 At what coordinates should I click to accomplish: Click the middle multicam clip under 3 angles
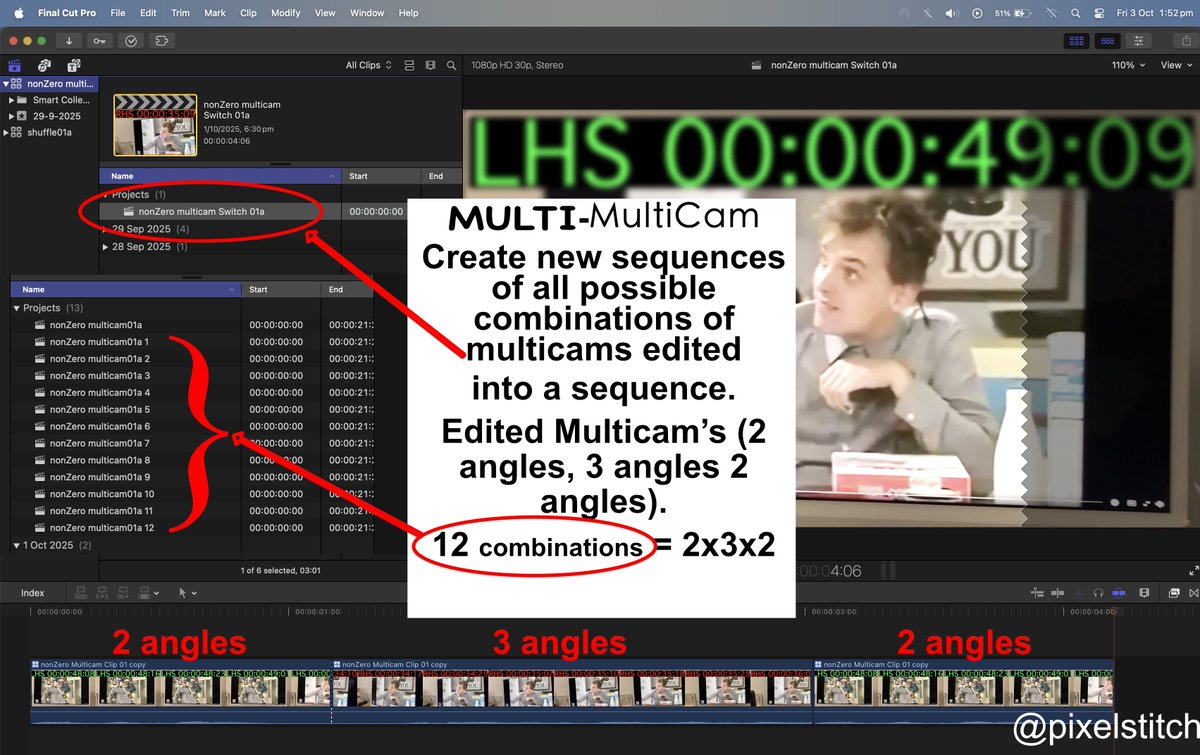coord(572,692)
